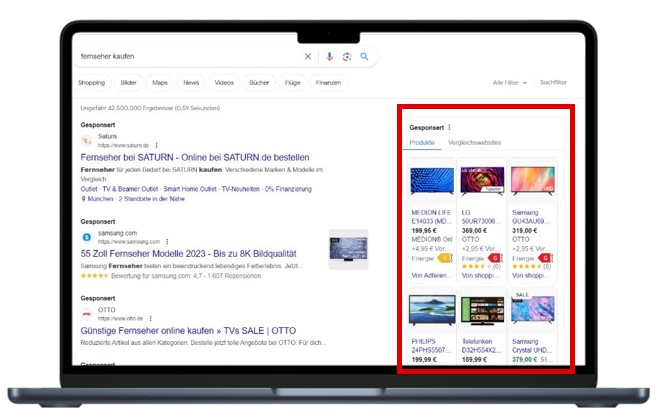Open Google Lens image search icon
Image resolution: width=658 pixels, height=417 pixels.
pos(347,57)
